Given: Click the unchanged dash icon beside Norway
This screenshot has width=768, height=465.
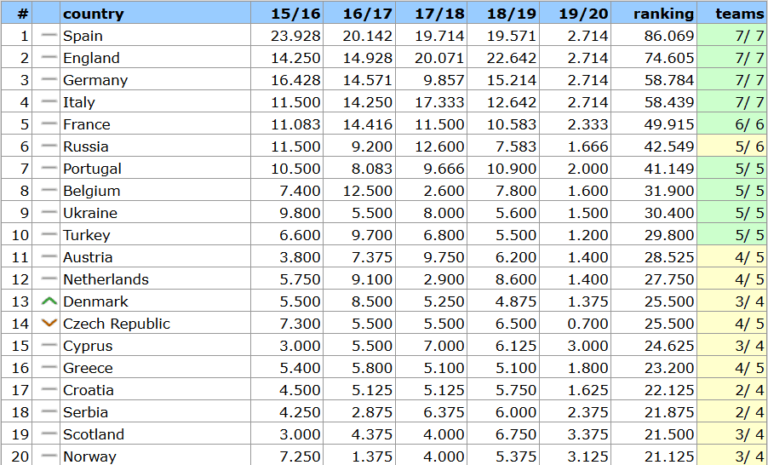Looking at the screenshot, I should (x=48, y=456).
